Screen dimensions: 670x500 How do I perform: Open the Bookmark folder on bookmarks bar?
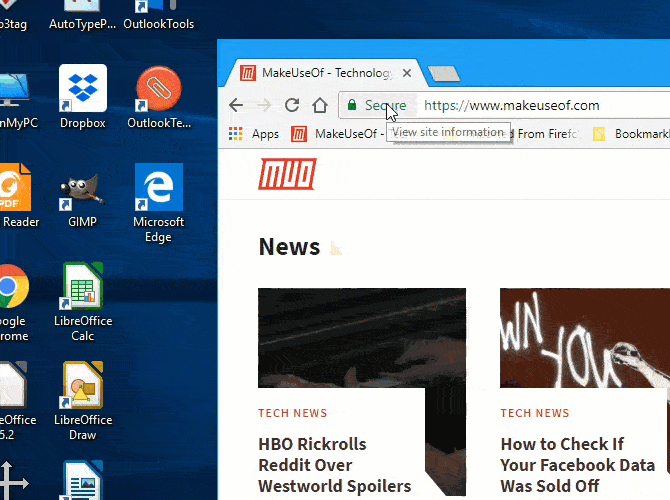click(631, 134)
